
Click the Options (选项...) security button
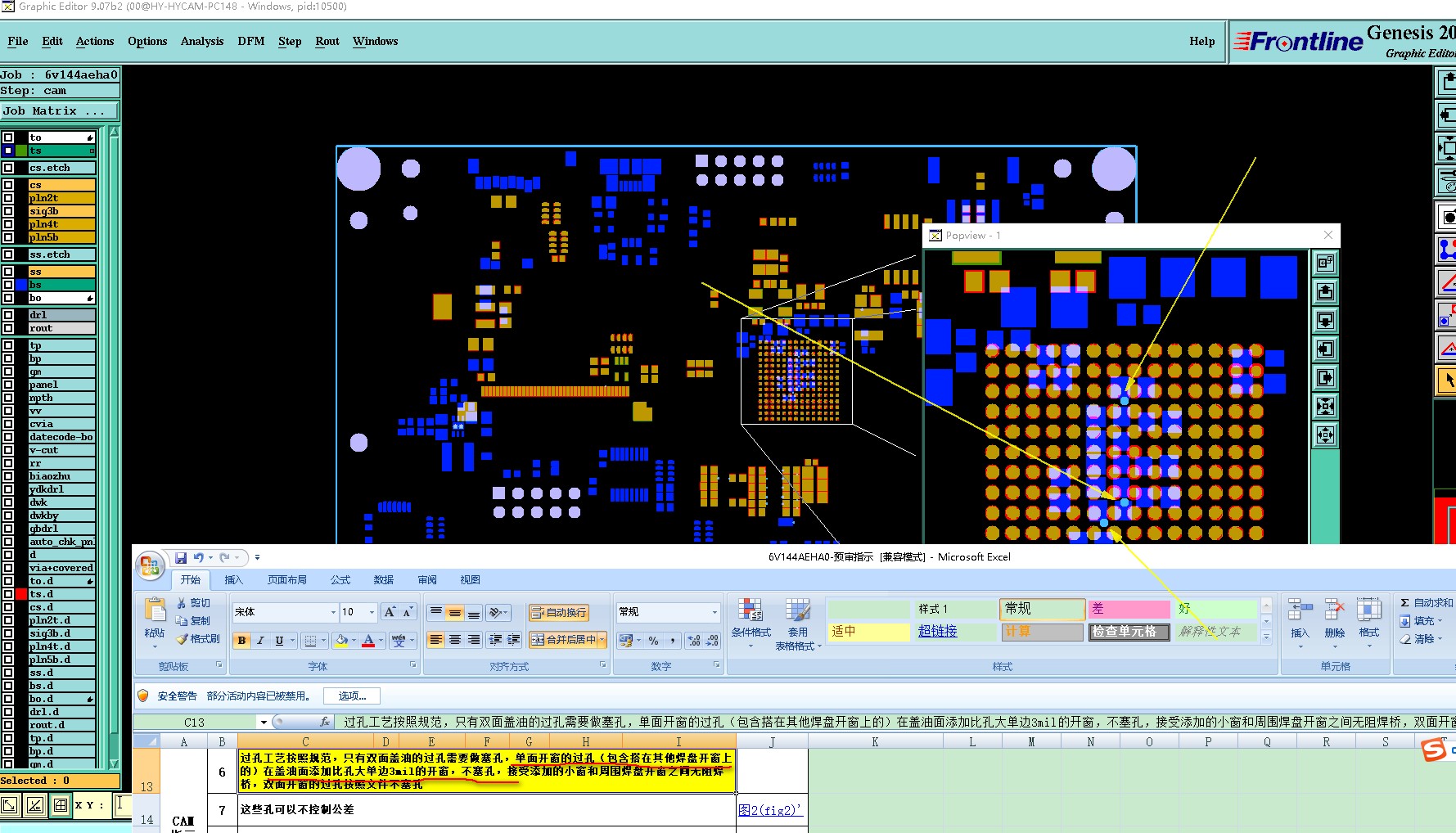coord(353,696)
